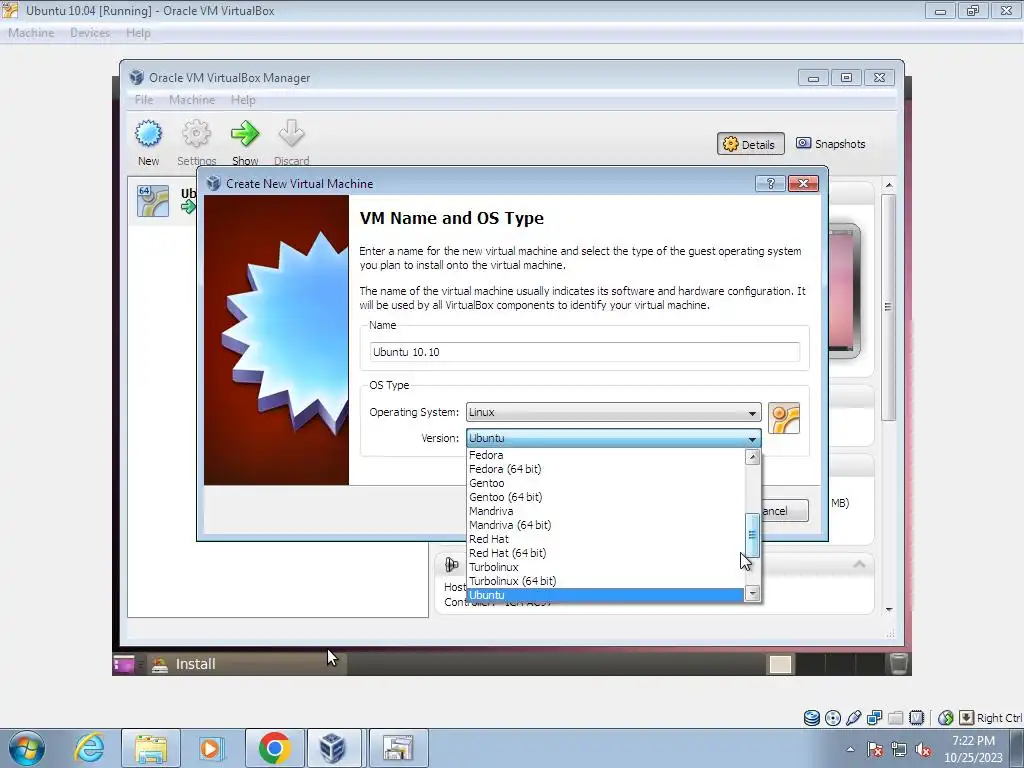Click the details pane vertical scrollbar in the Manager
The height and width of the screenshot is (768, 1024).
click(x=888, y=307)
